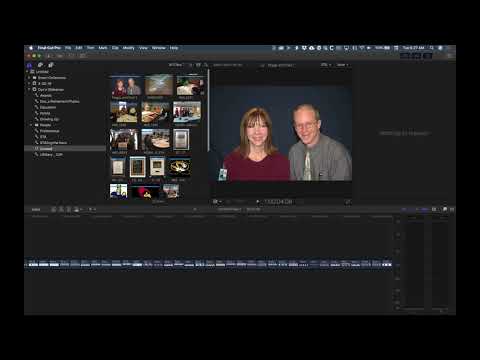Viewport: 480px width, 360px height.
Task: Open the timeline tool selector dropdown
Action: tap(92, 209)
